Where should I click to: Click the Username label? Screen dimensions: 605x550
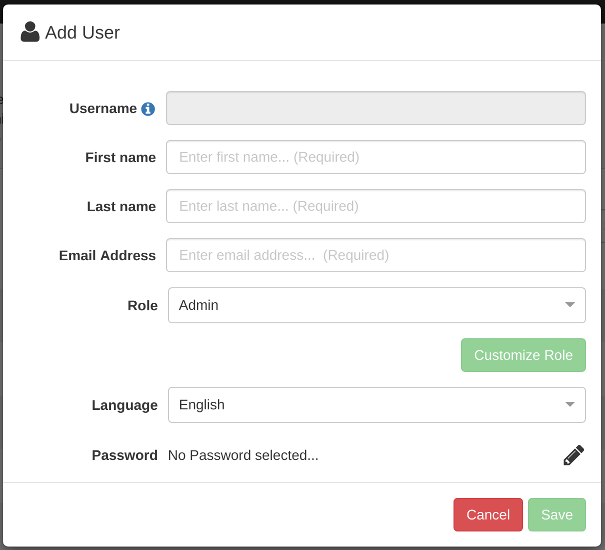click(103, 108)
